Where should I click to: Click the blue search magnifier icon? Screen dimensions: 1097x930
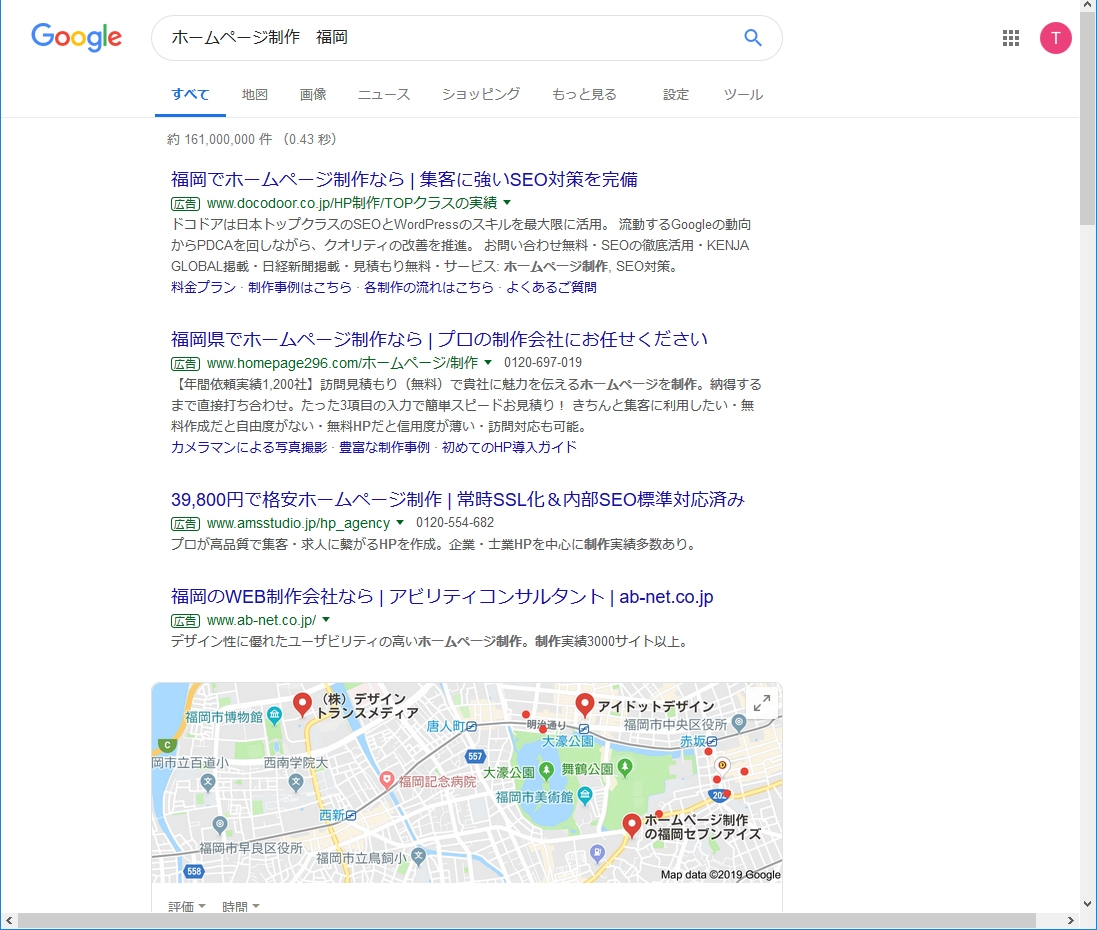(753, 38)
